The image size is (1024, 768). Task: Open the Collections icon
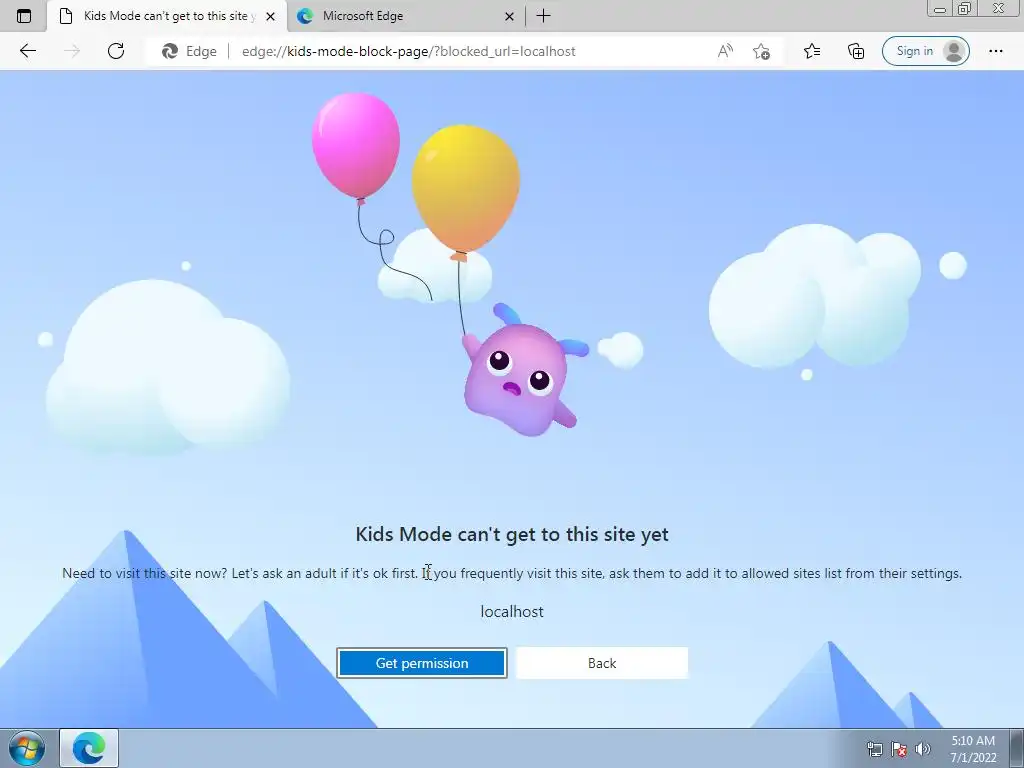(x=856, y=51)
